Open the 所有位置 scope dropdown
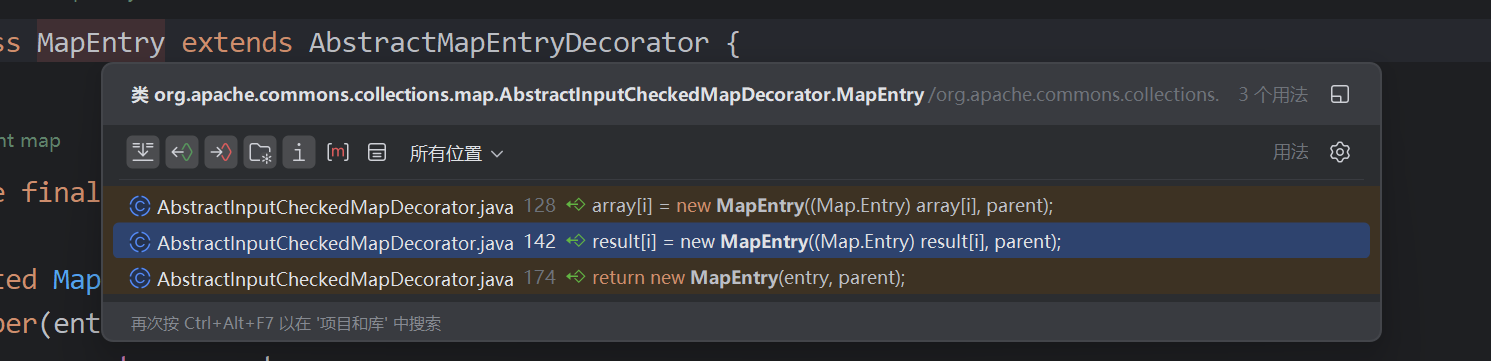 point(456,153)
